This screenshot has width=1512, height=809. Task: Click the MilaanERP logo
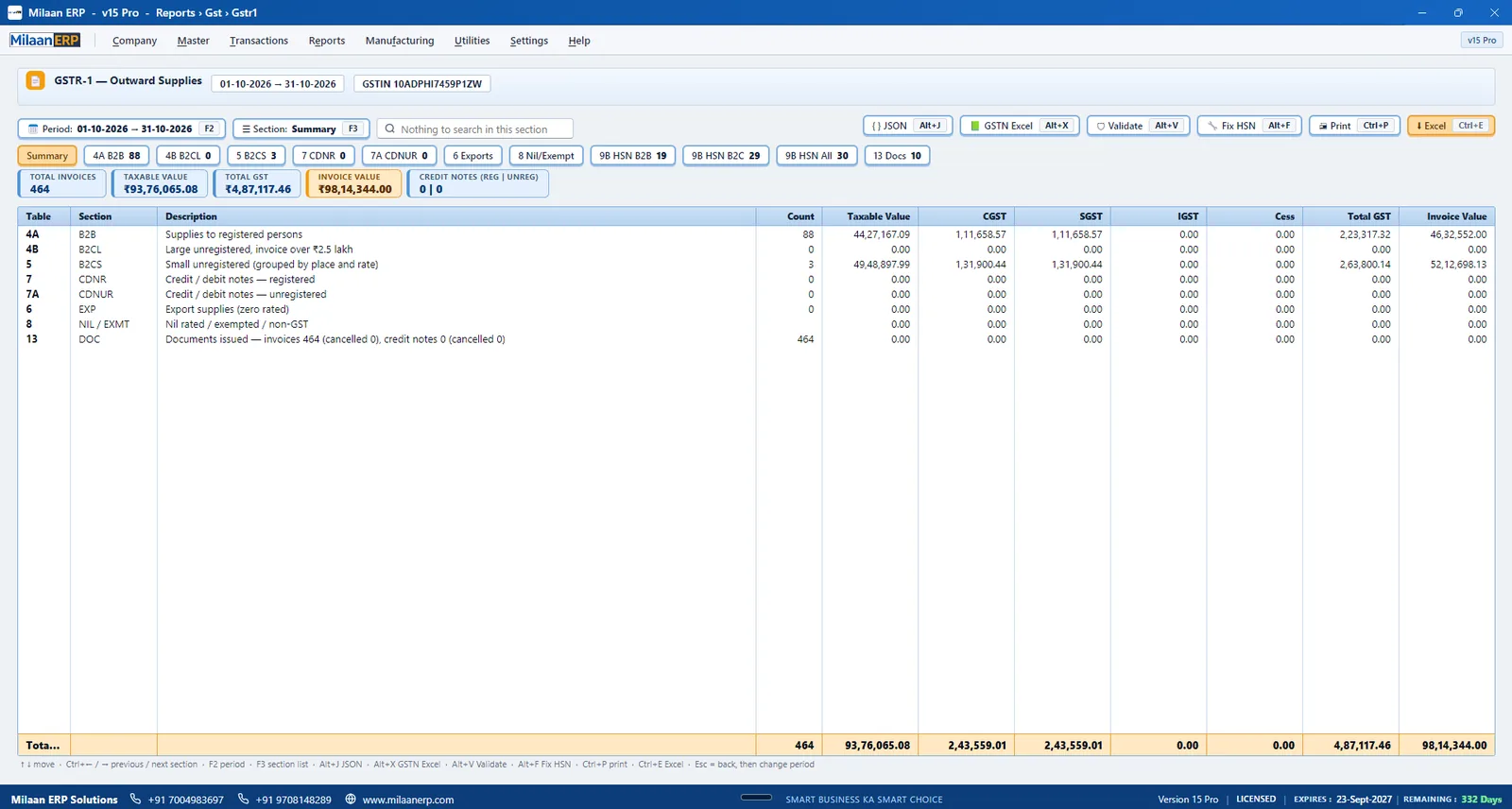(45, 40)
